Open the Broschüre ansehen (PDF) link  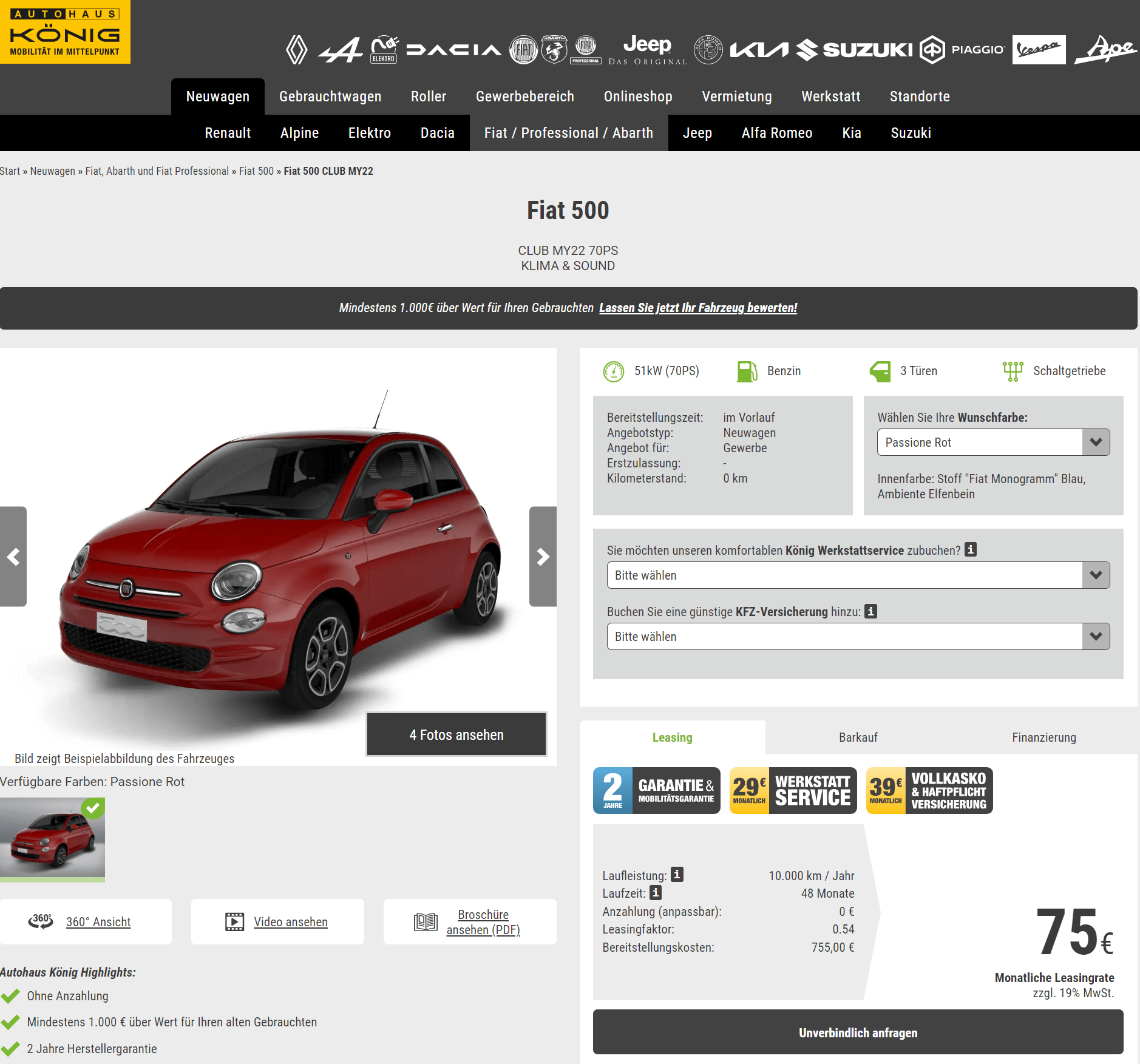[483, 922]
